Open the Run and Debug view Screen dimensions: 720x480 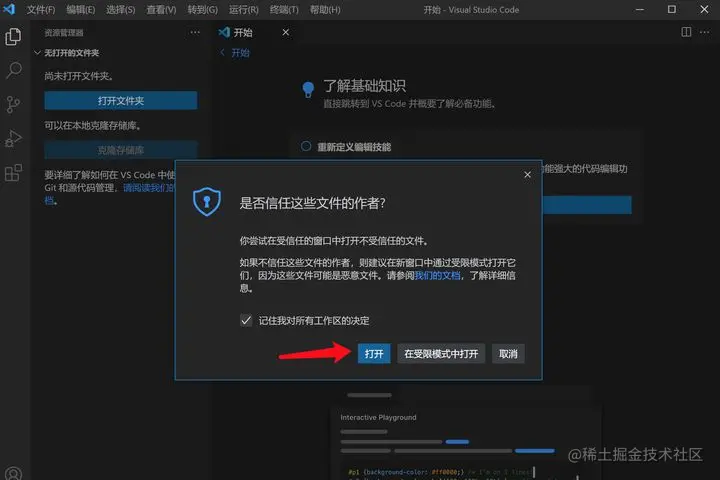click(x=13, y=138)
